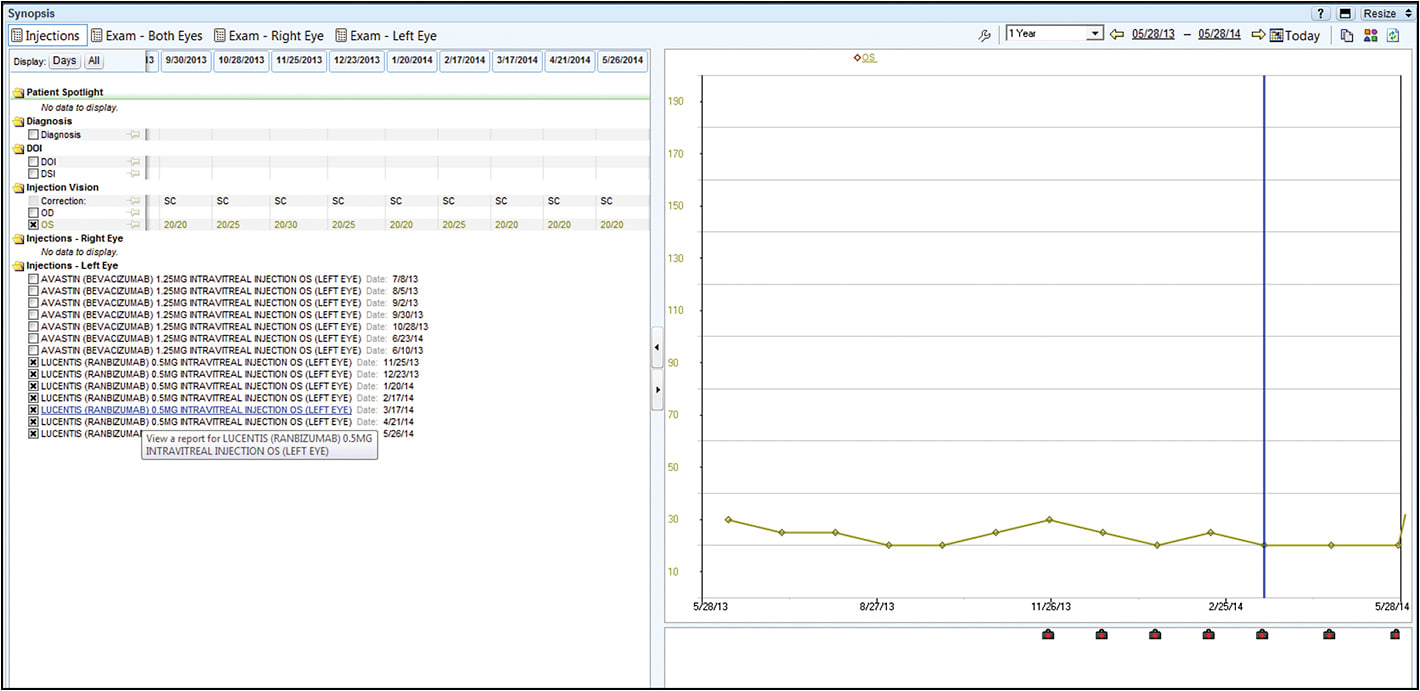This screenshot has width=1420, height=691.
Task: Switch to the Exam - Both Eyes tab
Action: [147, 35]
